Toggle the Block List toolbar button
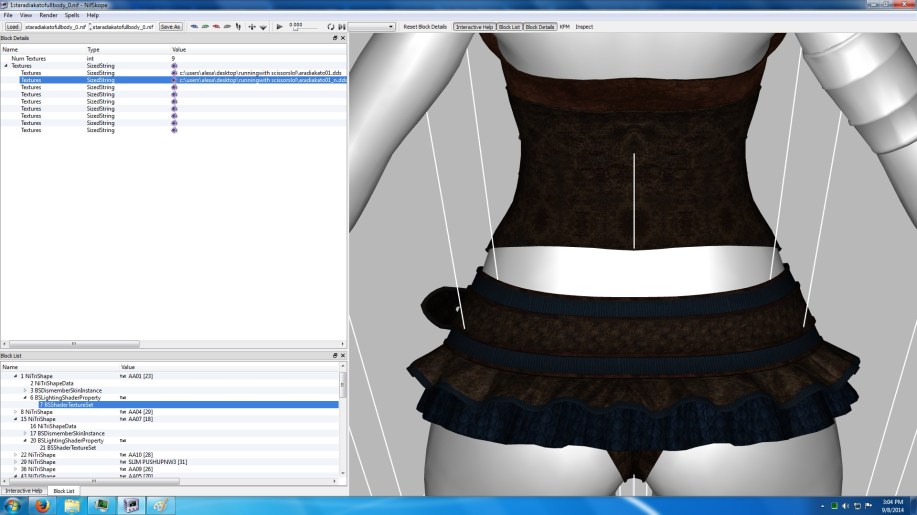Screen dimensions: 917x515 [509, 26]
